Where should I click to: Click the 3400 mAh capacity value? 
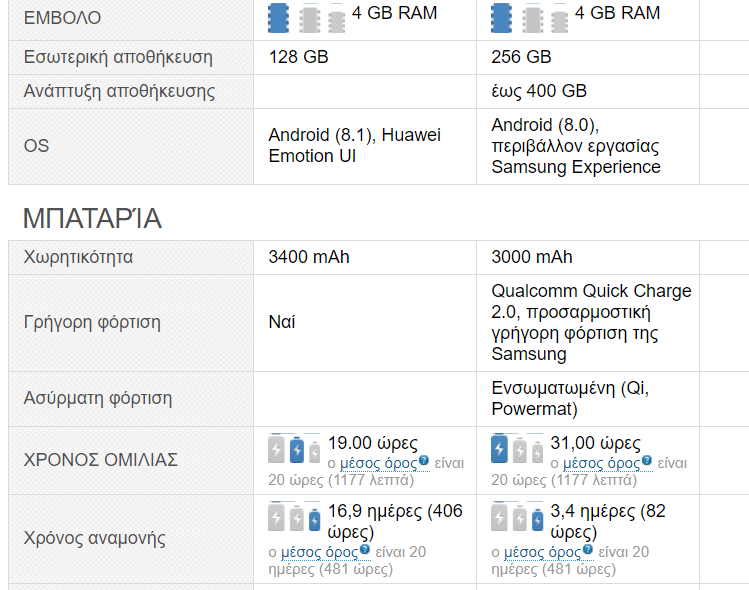(x=309, y=257)
